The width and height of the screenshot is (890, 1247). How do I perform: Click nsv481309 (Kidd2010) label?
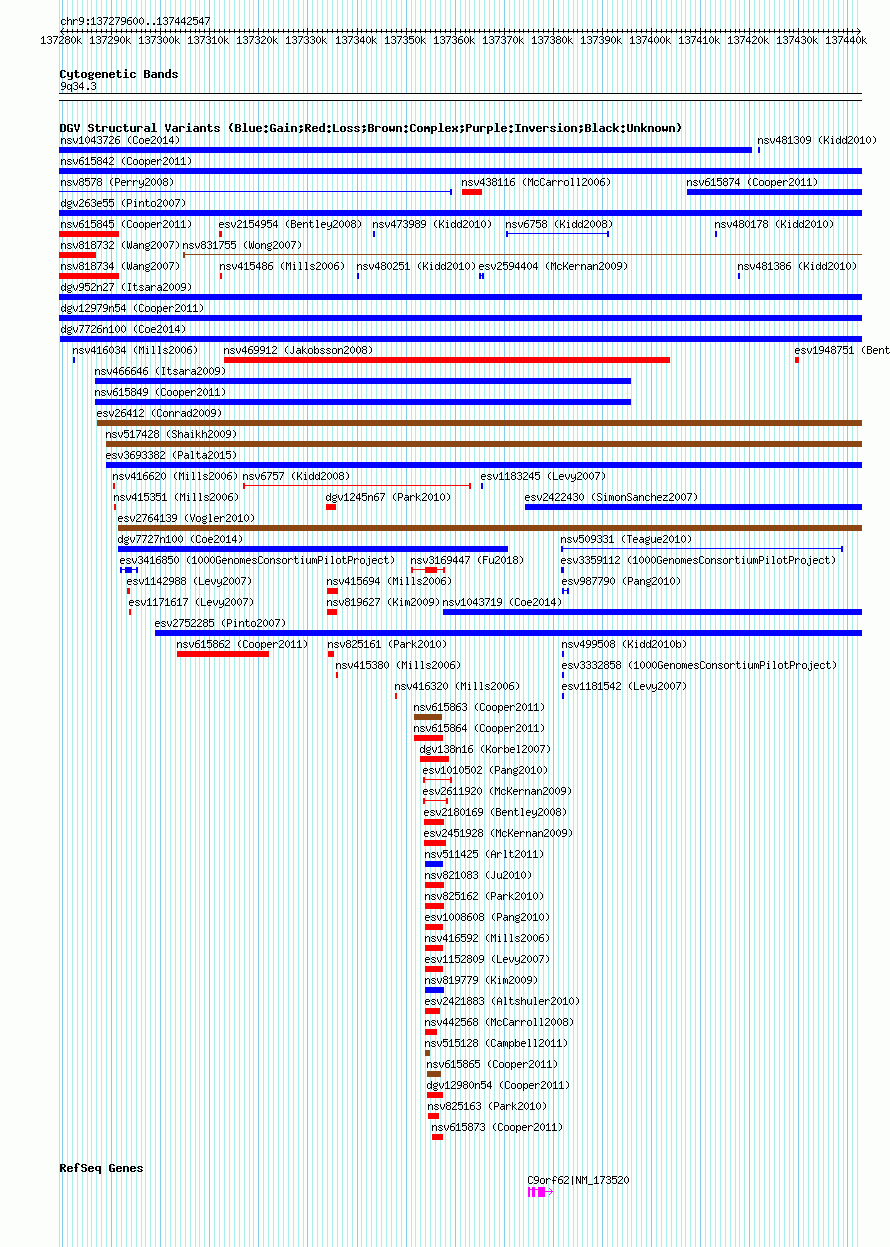click(x=817, y=140)
